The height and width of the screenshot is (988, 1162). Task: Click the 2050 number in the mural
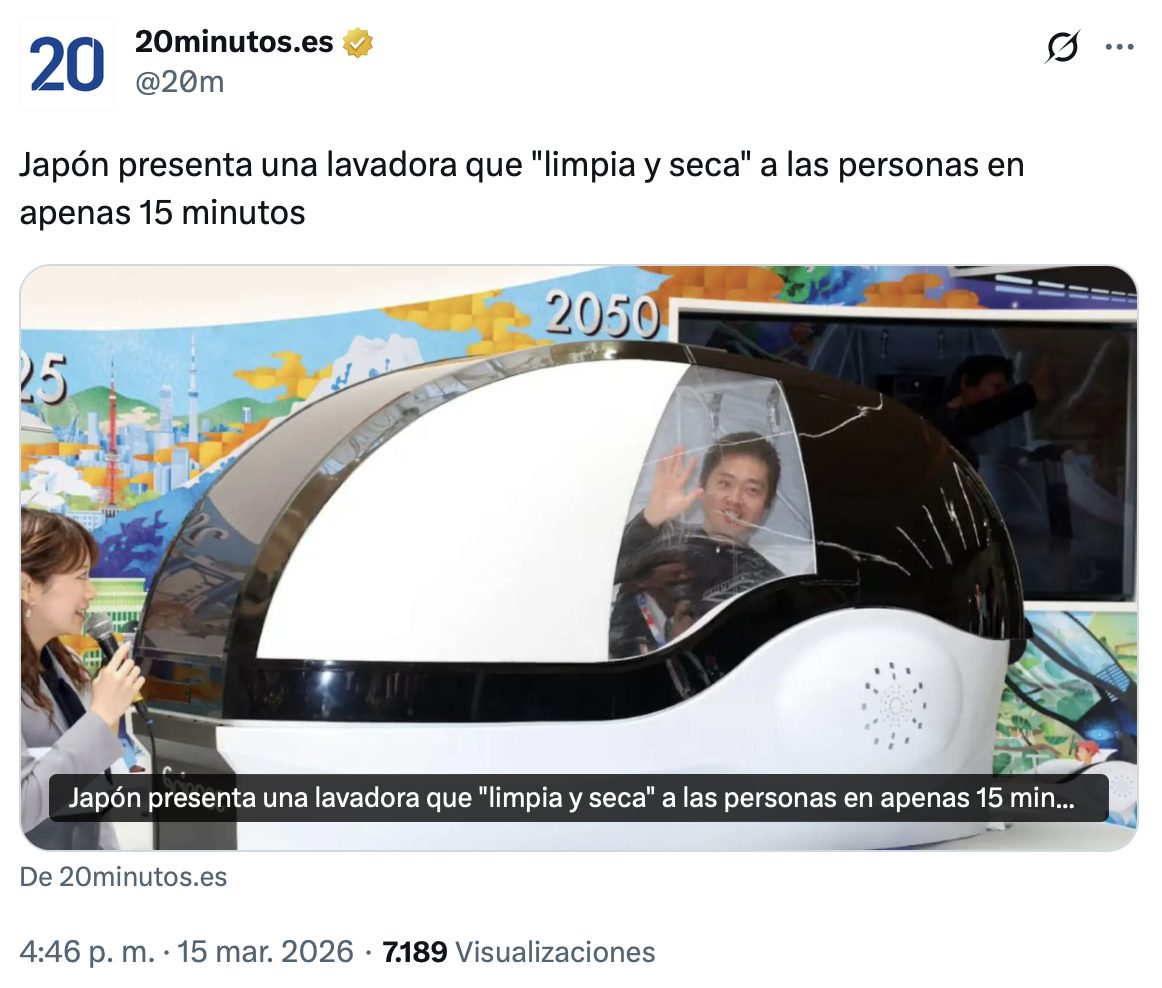click(603, 314)
